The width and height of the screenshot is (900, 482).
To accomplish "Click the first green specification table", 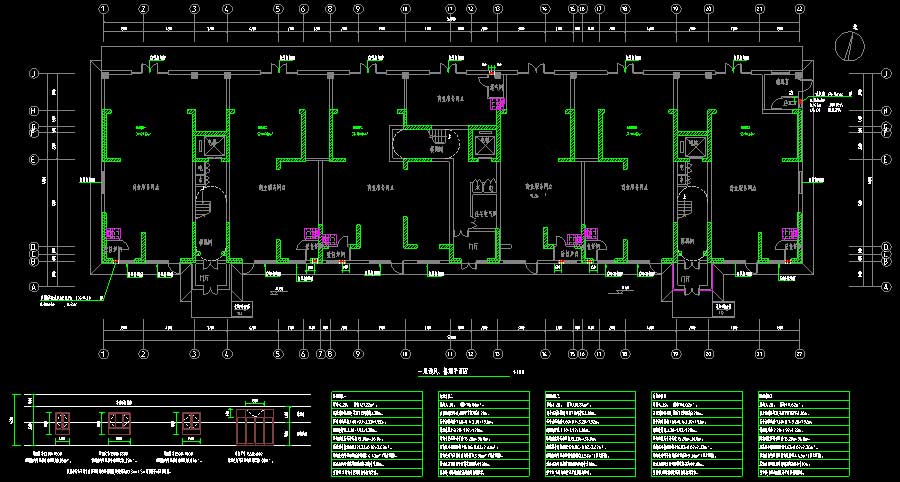I will [x=377, y=431].
